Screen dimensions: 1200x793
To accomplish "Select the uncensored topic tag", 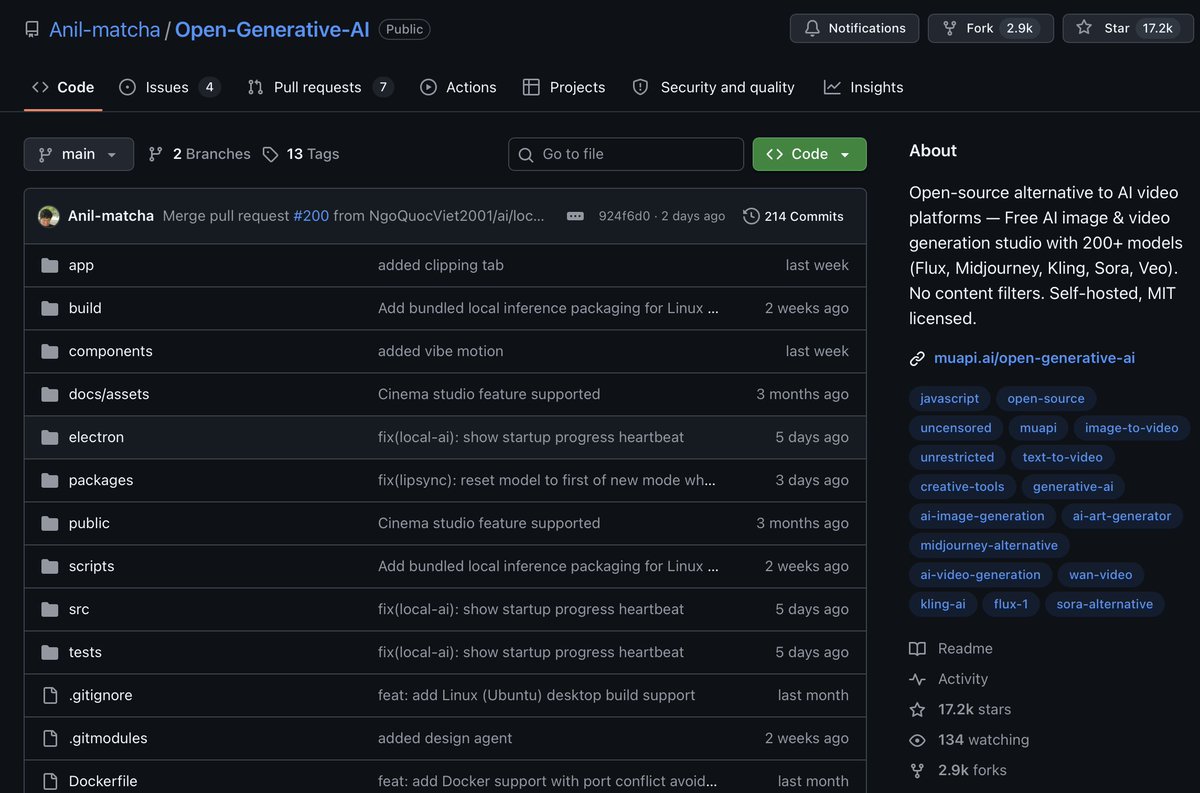I will (956, 428).
